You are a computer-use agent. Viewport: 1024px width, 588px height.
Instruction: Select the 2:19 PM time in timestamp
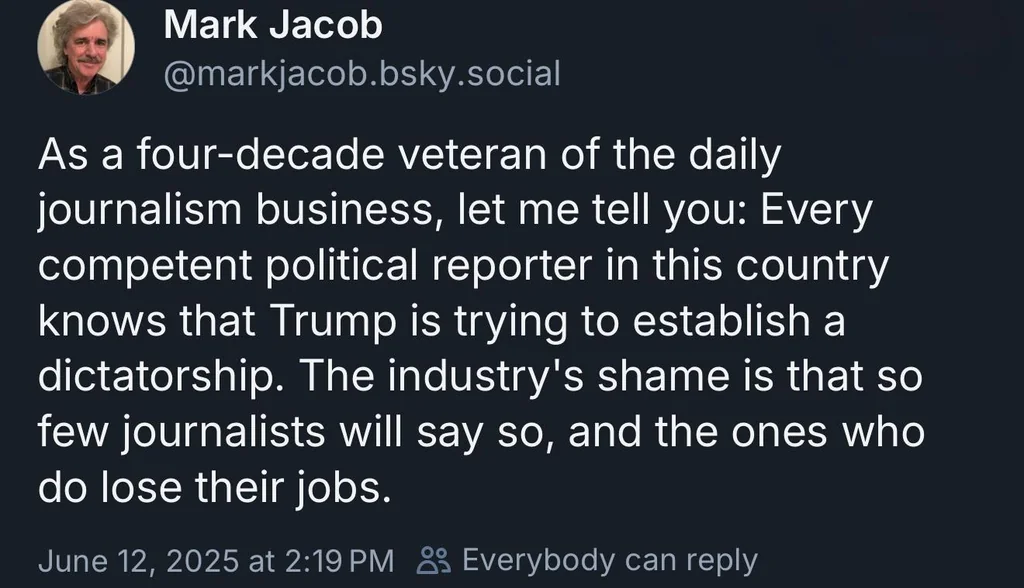coord(340,561)
